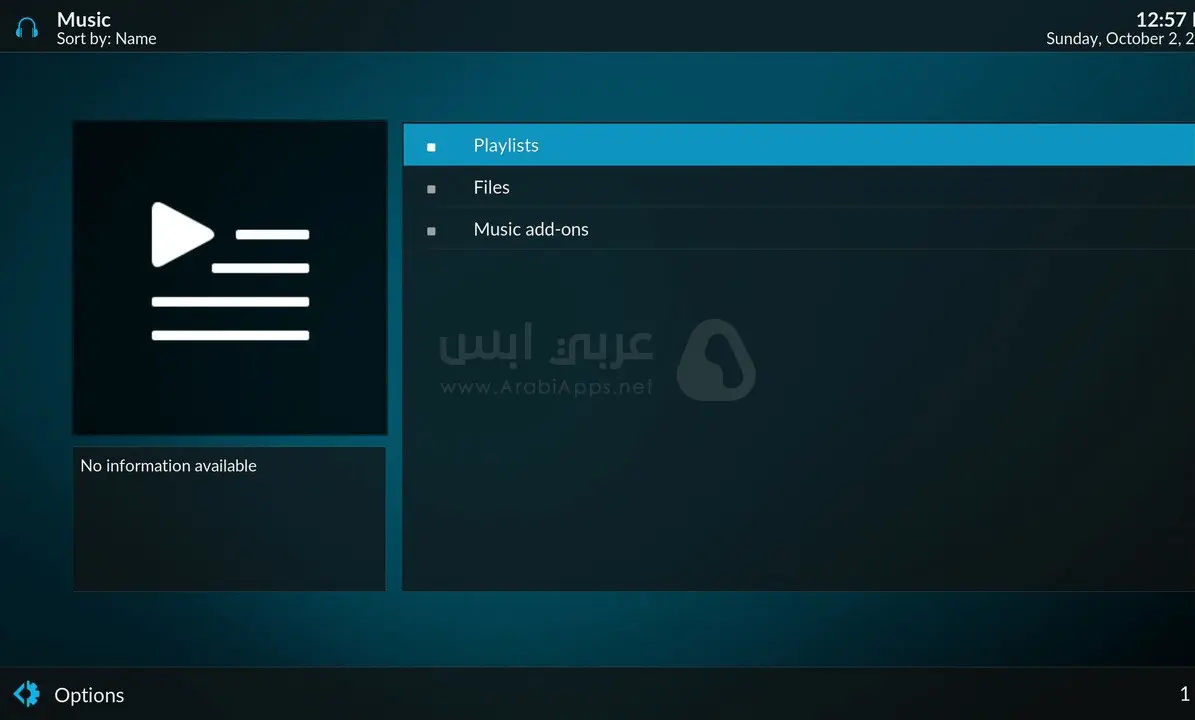Click the date Sunday, October 2

(x=1118, y=38)
